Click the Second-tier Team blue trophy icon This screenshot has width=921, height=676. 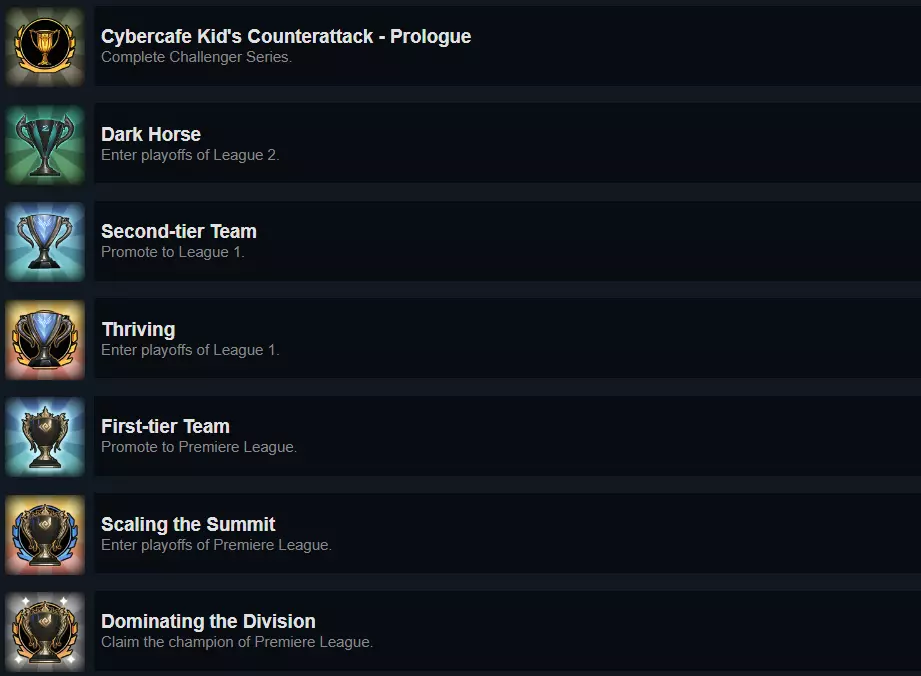pyautogui.click(x=45, y=241)
